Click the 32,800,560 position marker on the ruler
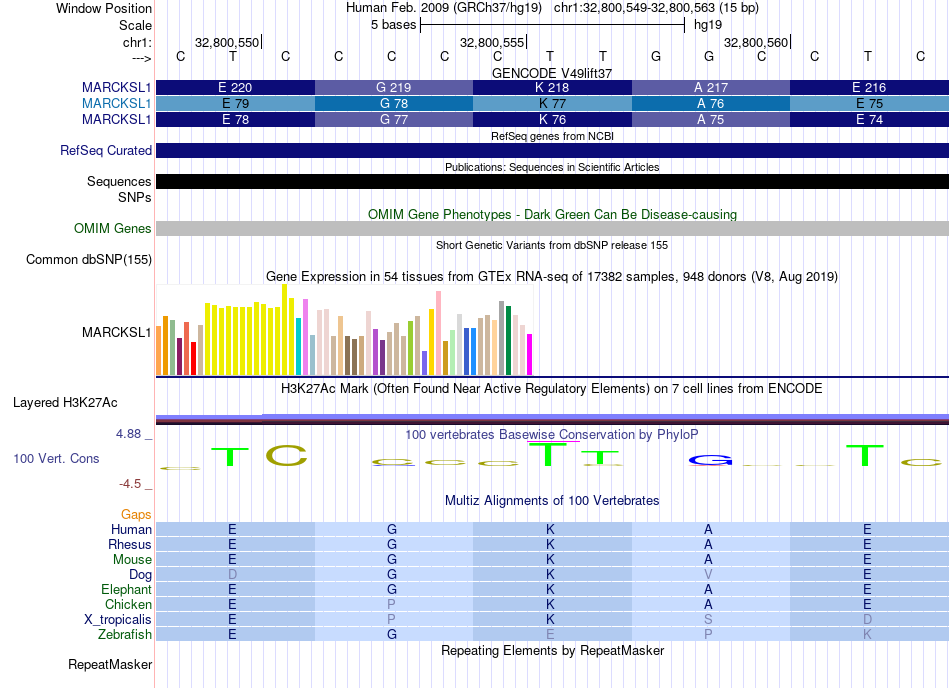Screen dimensions: 950x688 pyautogui.click(x=757, y=42)
